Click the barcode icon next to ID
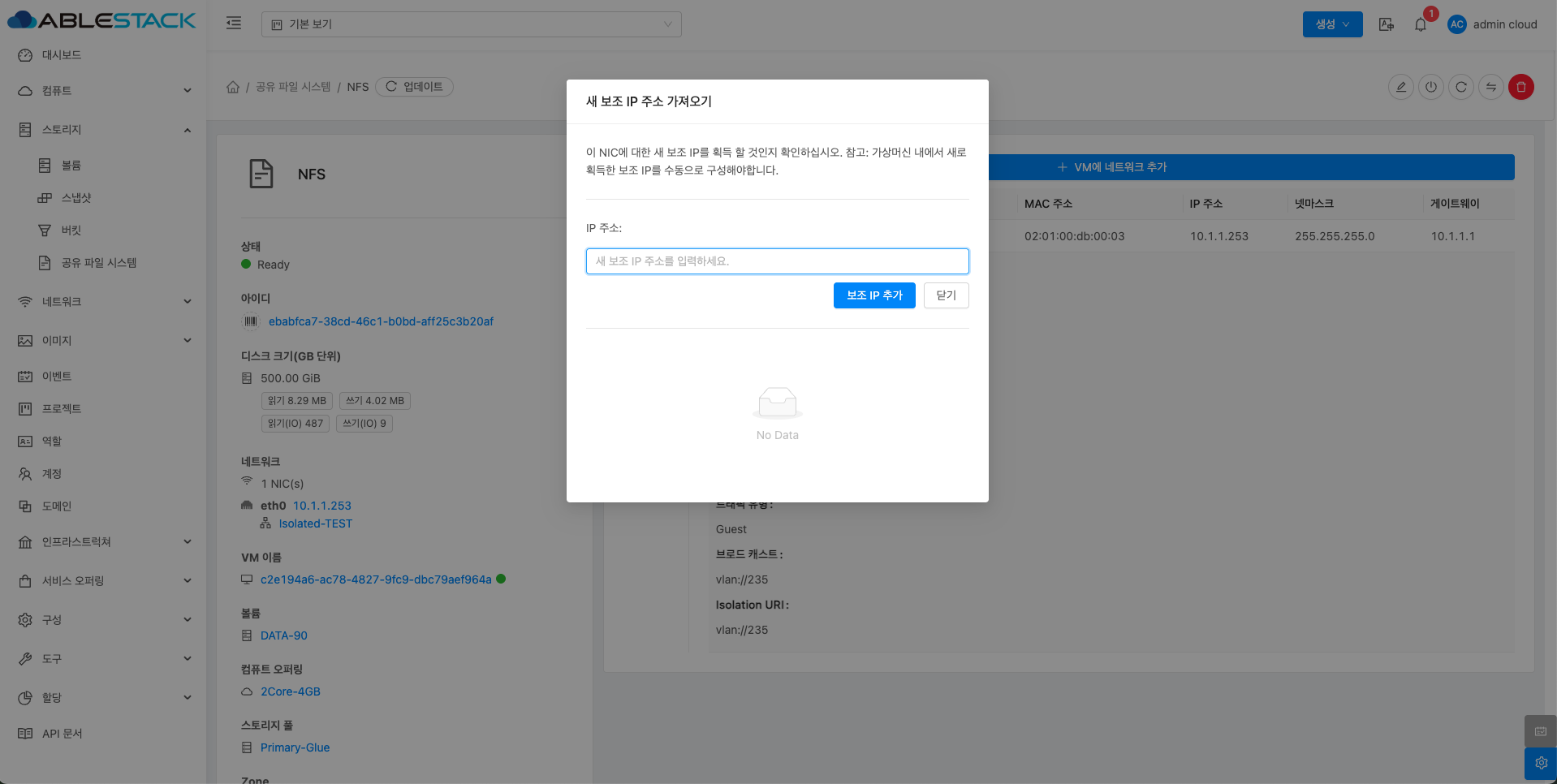This screenshot has height=784, width=1557. tap(251, 321)
